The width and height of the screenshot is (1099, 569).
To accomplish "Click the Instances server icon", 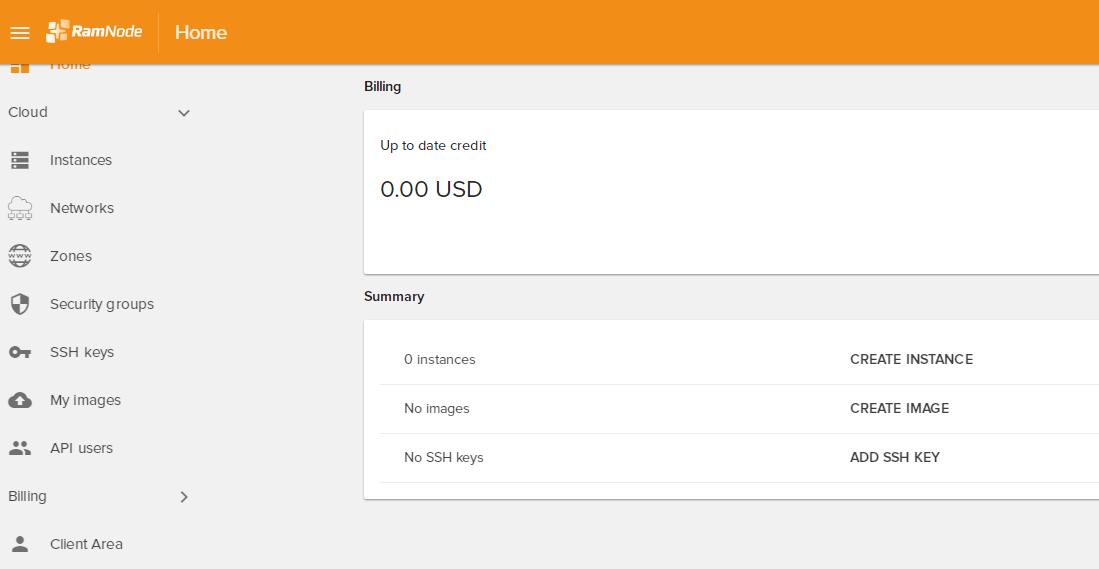I will tap(20, 160).
